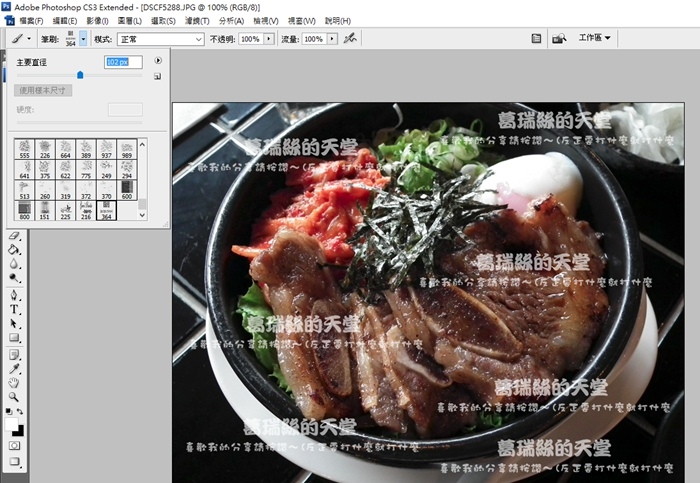Image resolution: width=700 pixels, height=483 pixels.
Task: Open the 編輯(E) menu
Action: [65, 21]
